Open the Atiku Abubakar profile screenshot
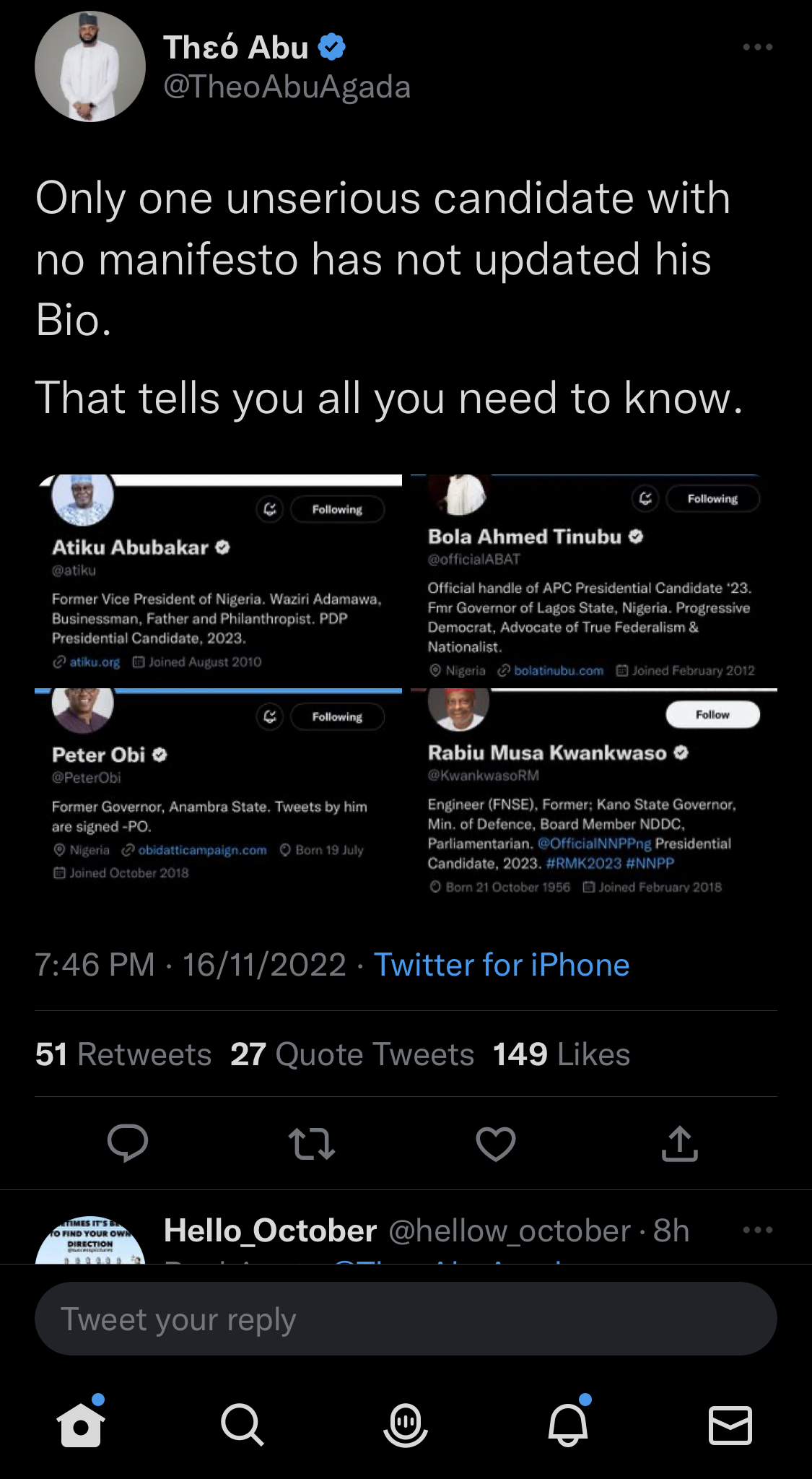Viewport: 812px width, 1479px height. coord(218,581)
